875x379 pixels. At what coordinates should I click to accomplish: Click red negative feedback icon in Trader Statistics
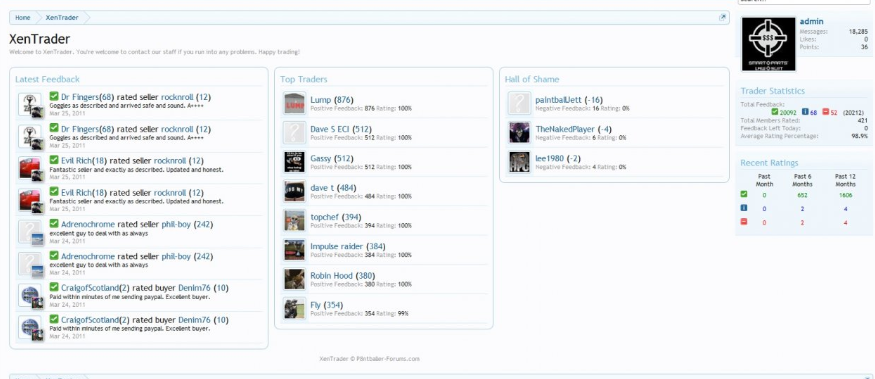tap(826, 112)
